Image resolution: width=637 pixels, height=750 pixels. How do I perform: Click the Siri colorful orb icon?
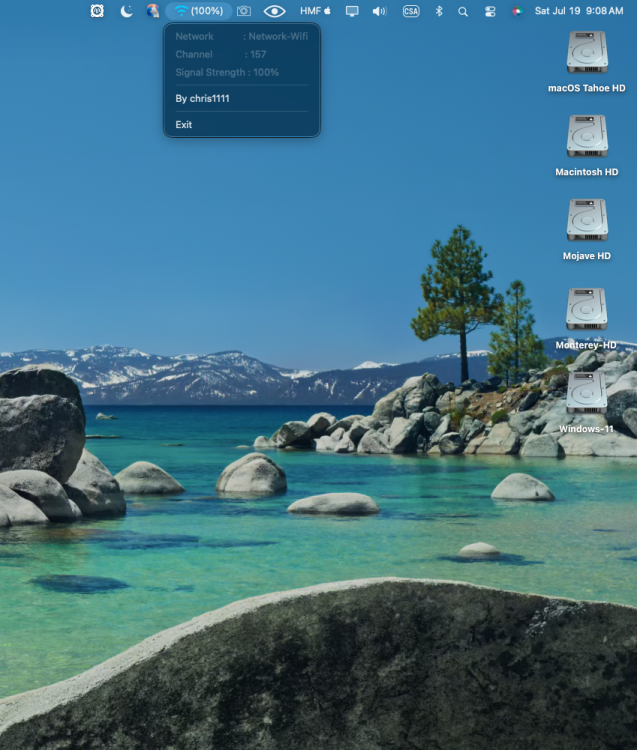[x=517, y=11]
